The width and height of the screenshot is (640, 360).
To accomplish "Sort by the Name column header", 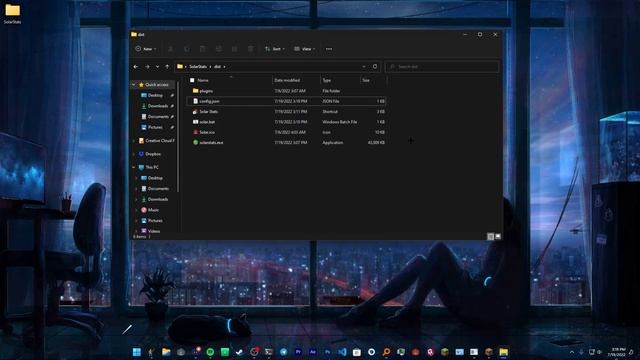I will [x=203, y=80].
